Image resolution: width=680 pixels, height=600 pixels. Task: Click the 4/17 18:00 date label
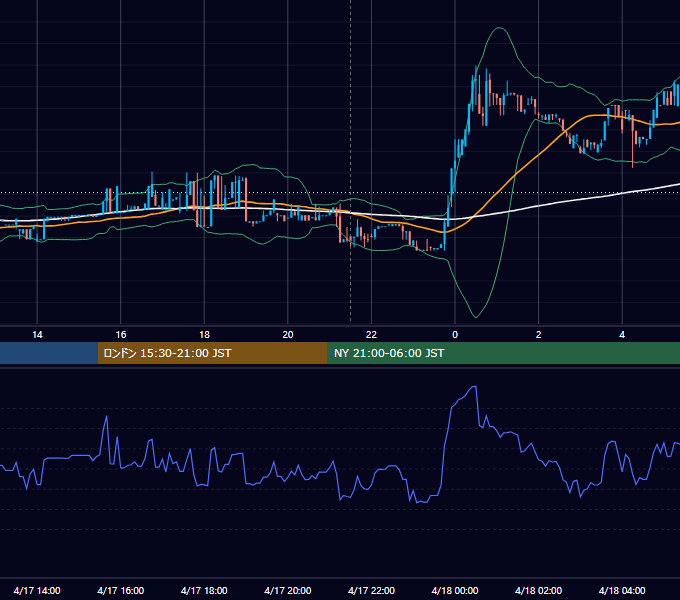click(204, 590)
